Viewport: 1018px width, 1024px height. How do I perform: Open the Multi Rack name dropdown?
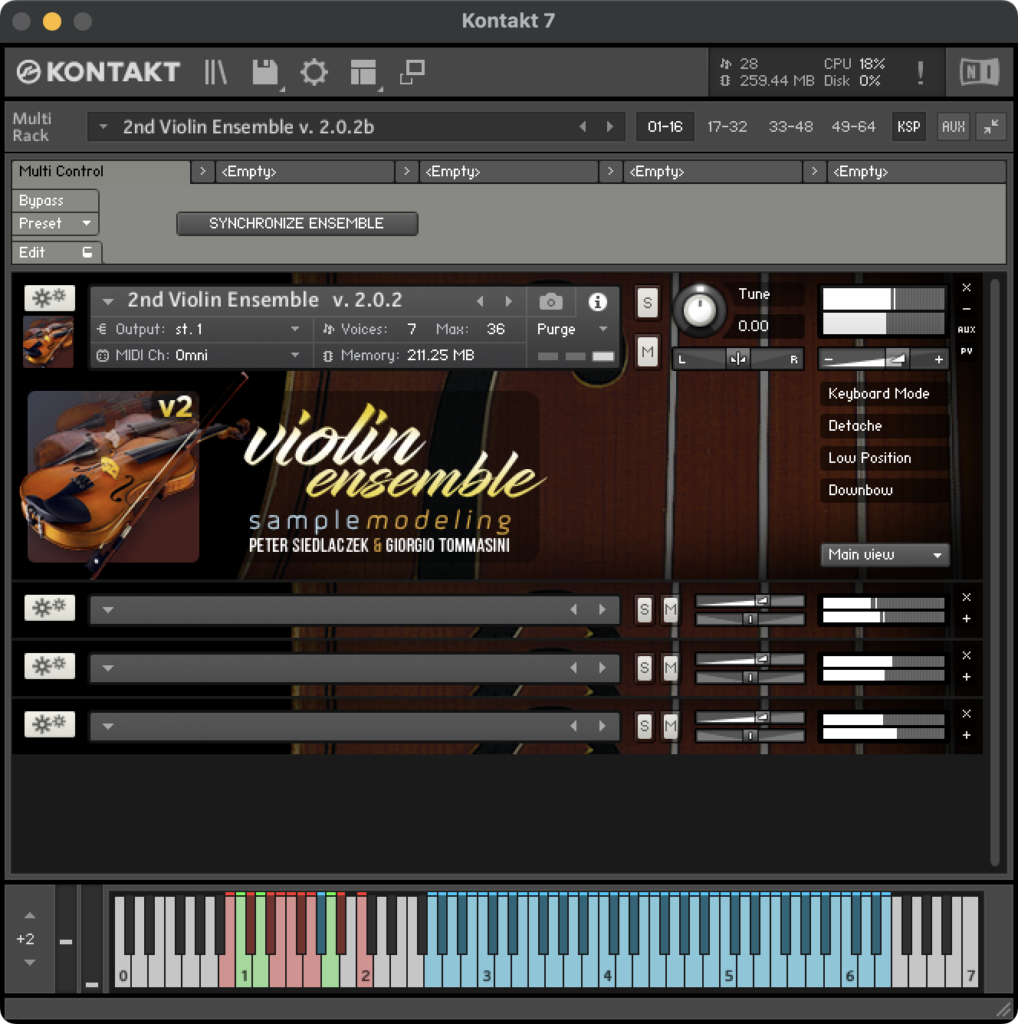(103, 126)
